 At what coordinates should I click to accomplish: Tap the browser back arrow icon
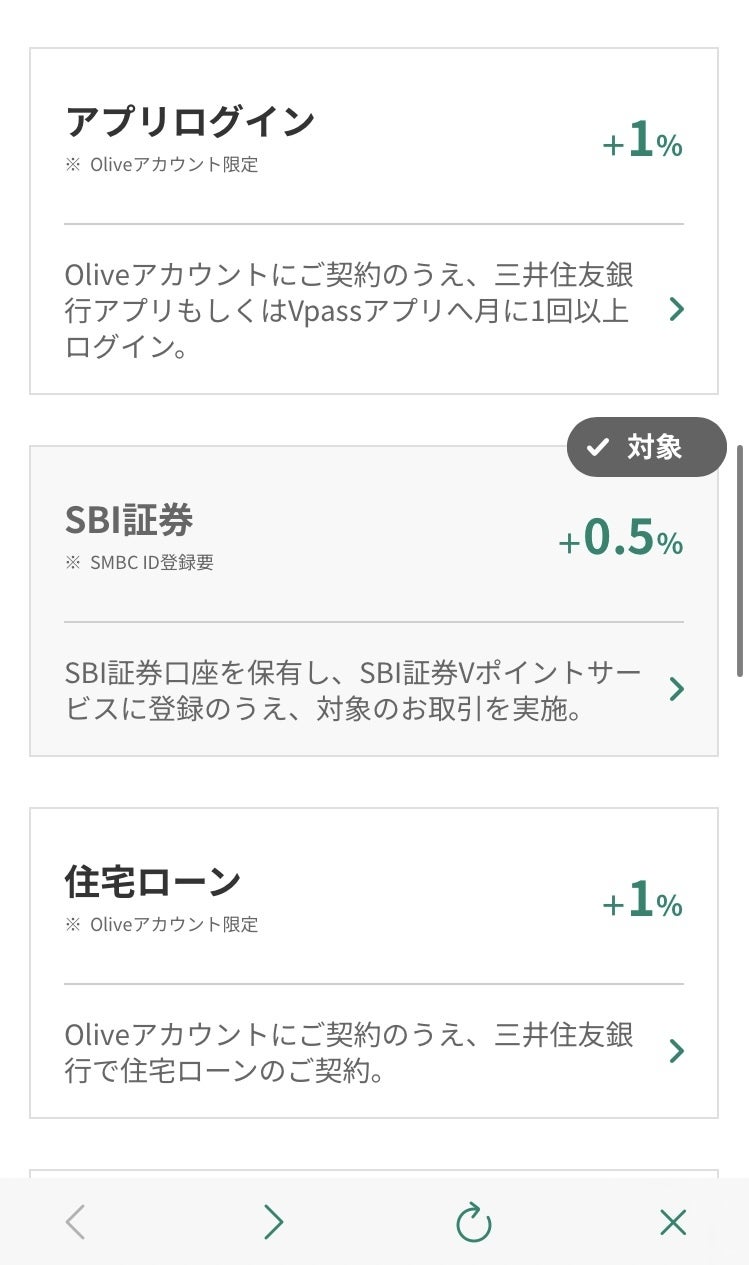click(75, 1221)
